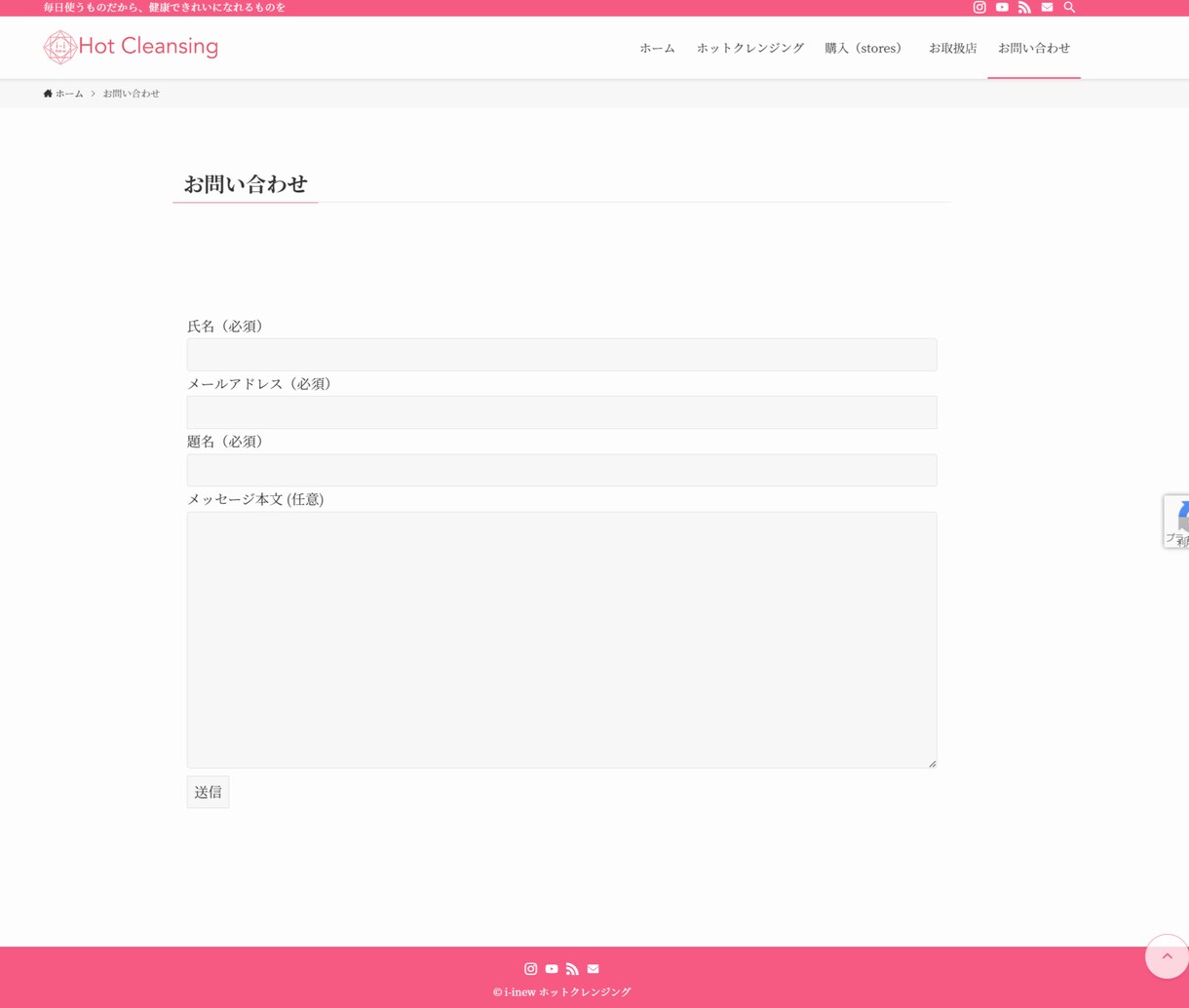
Task: Click お問い合わせ breadcrumb text
Action: (132, 94)
